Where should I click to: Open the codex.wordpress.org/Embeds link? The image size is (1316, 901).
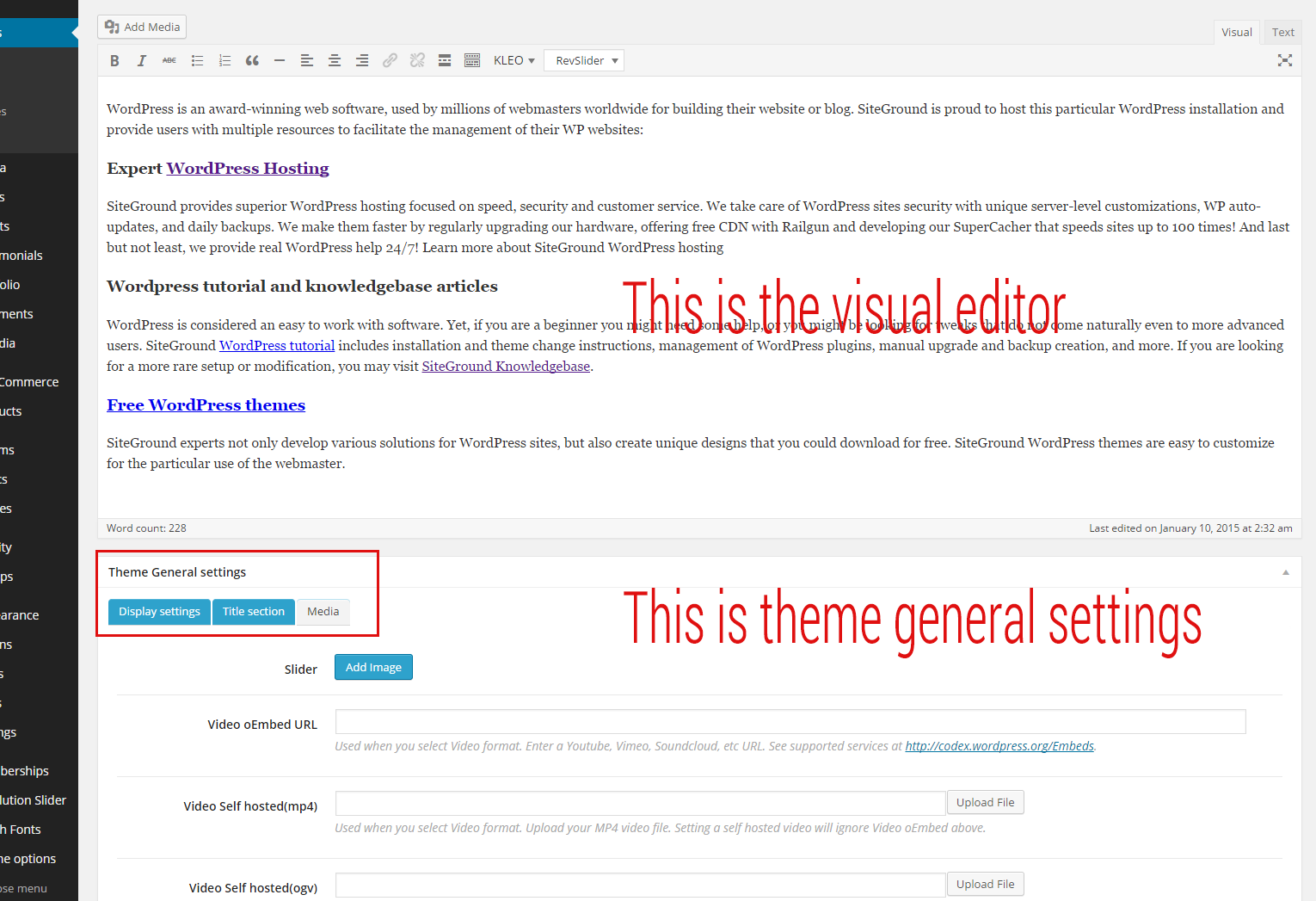coord(999,746)
